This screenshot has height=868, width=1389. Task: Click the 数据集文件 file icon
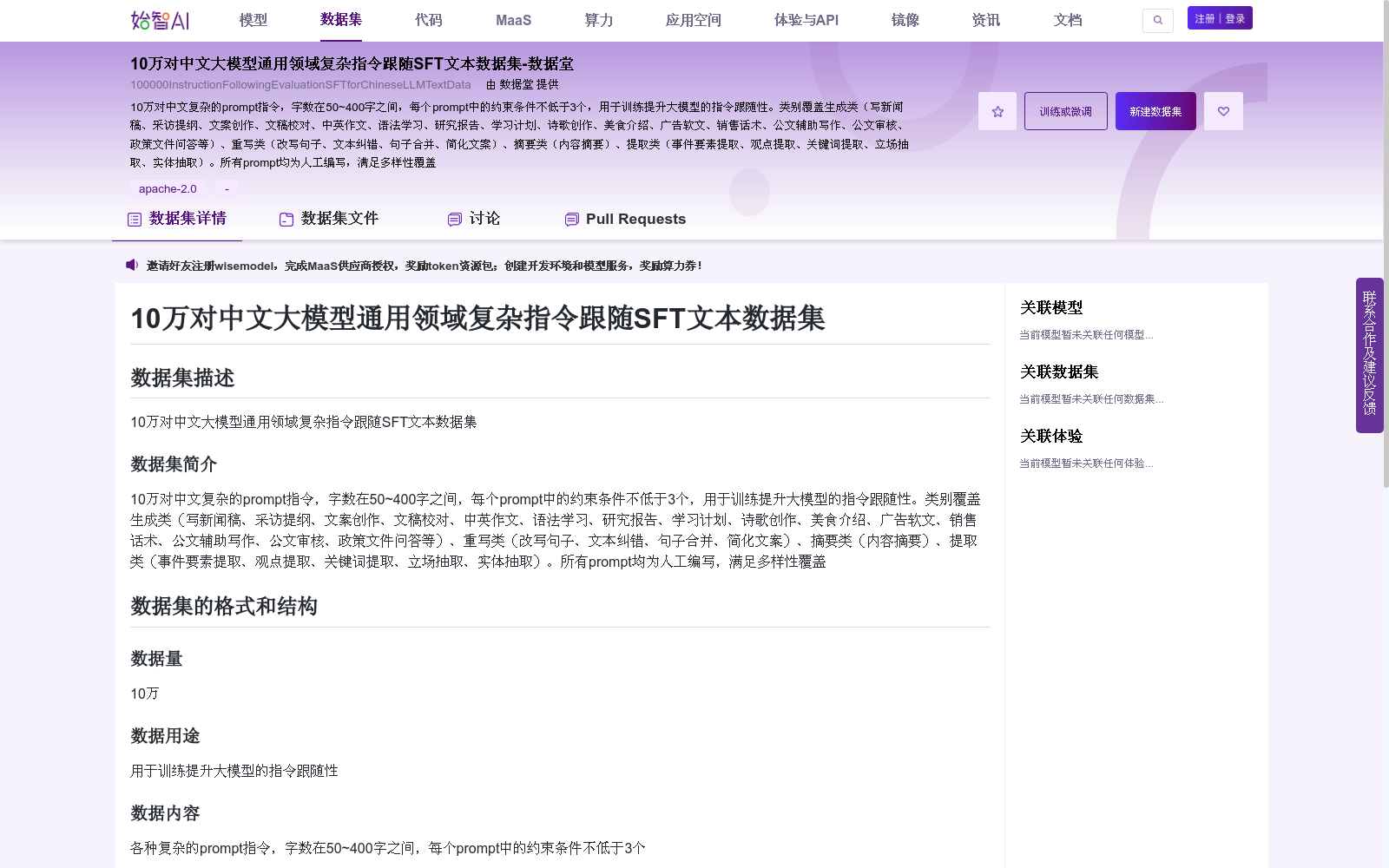coord(285,219)
